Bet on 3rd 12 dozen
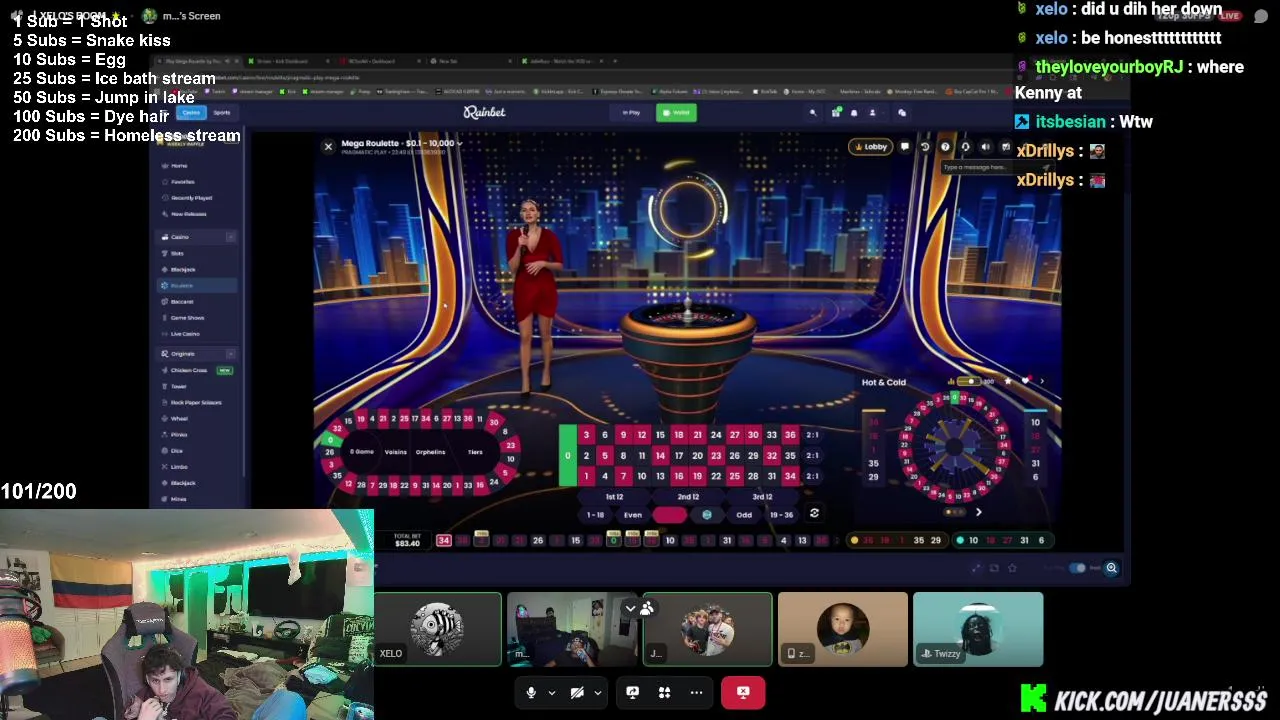This screenshot has height=720, width=1280. (x=762, y=497)
